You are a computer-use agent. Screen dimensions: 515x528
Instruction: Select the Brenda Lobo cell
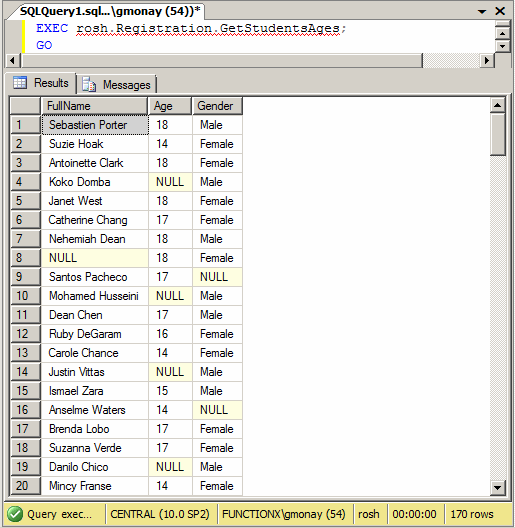point(95,429)
